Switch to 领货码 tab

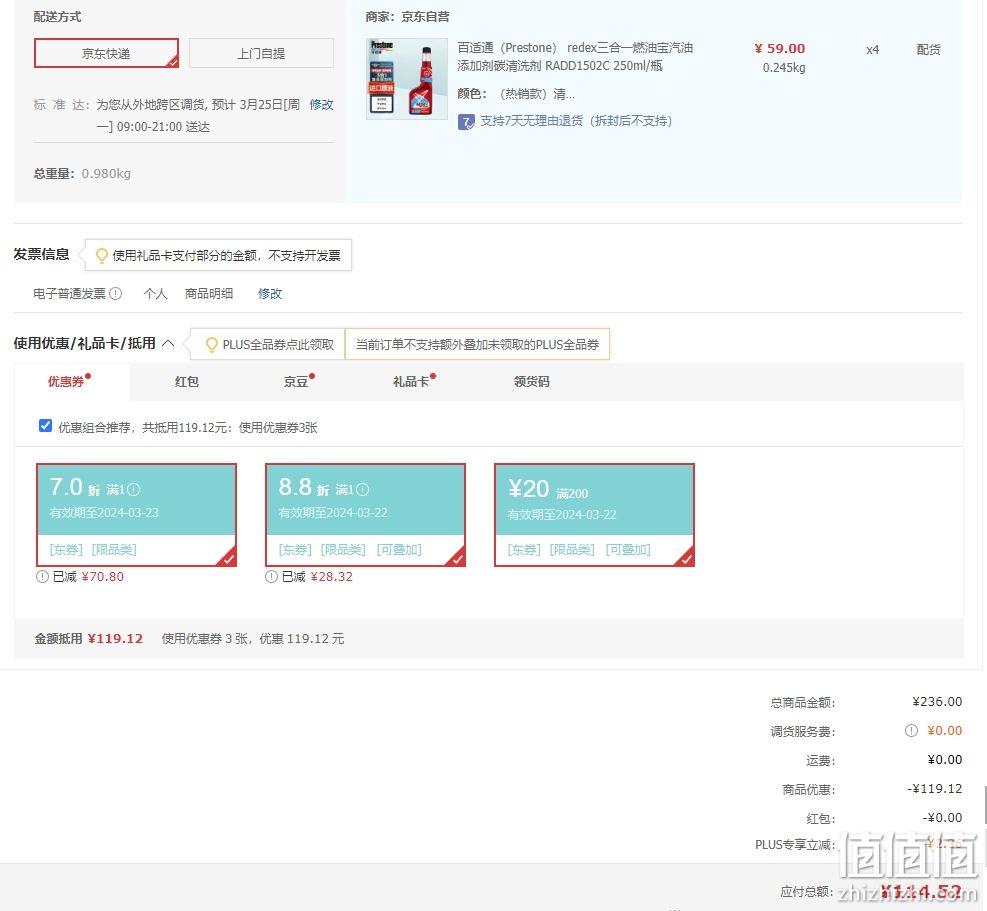click(532, 382)
